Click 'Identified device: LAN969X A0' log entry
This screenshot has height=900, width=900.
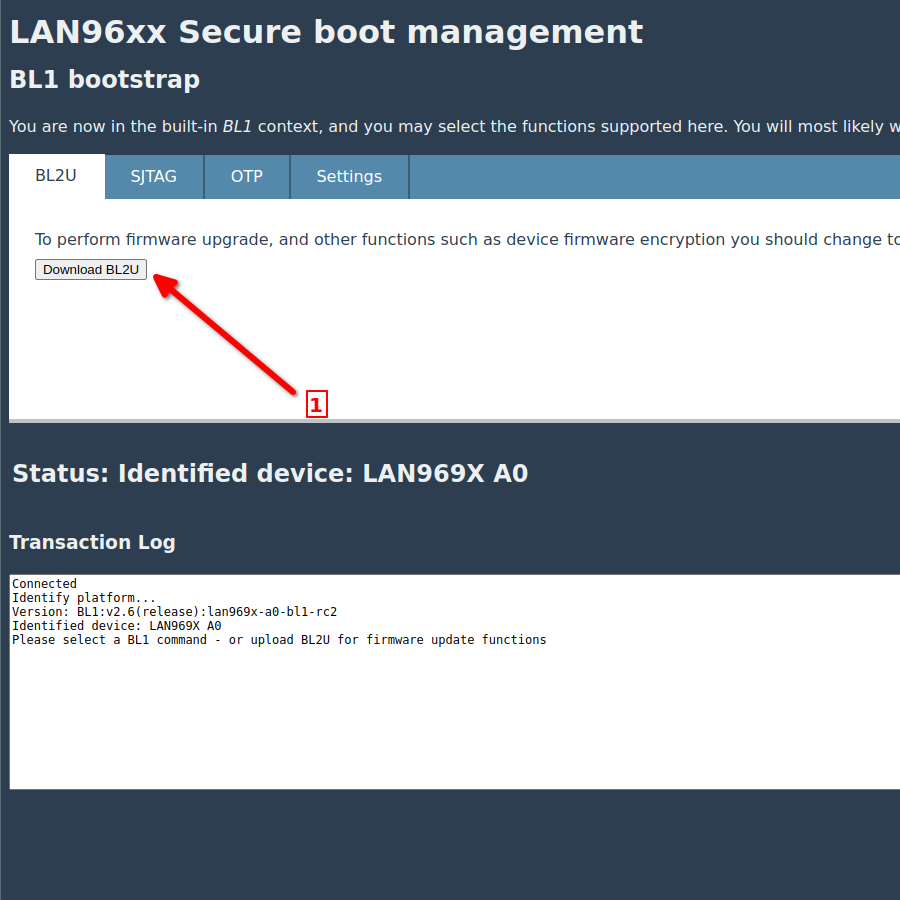(x=116, y=626)
